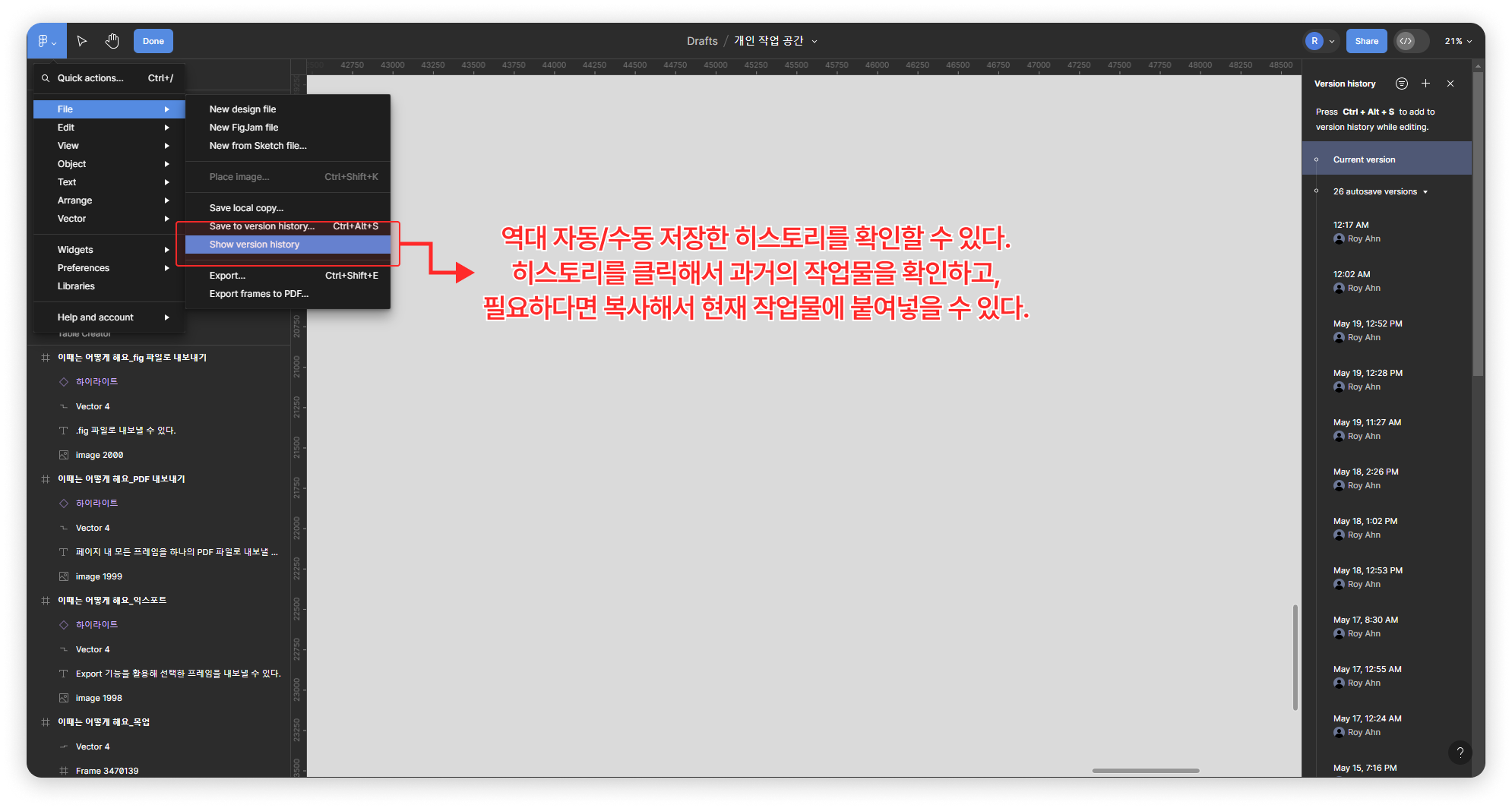The image size is (1512, 808).
Task: Open version history filter icon
Action: click(1402, 84)
